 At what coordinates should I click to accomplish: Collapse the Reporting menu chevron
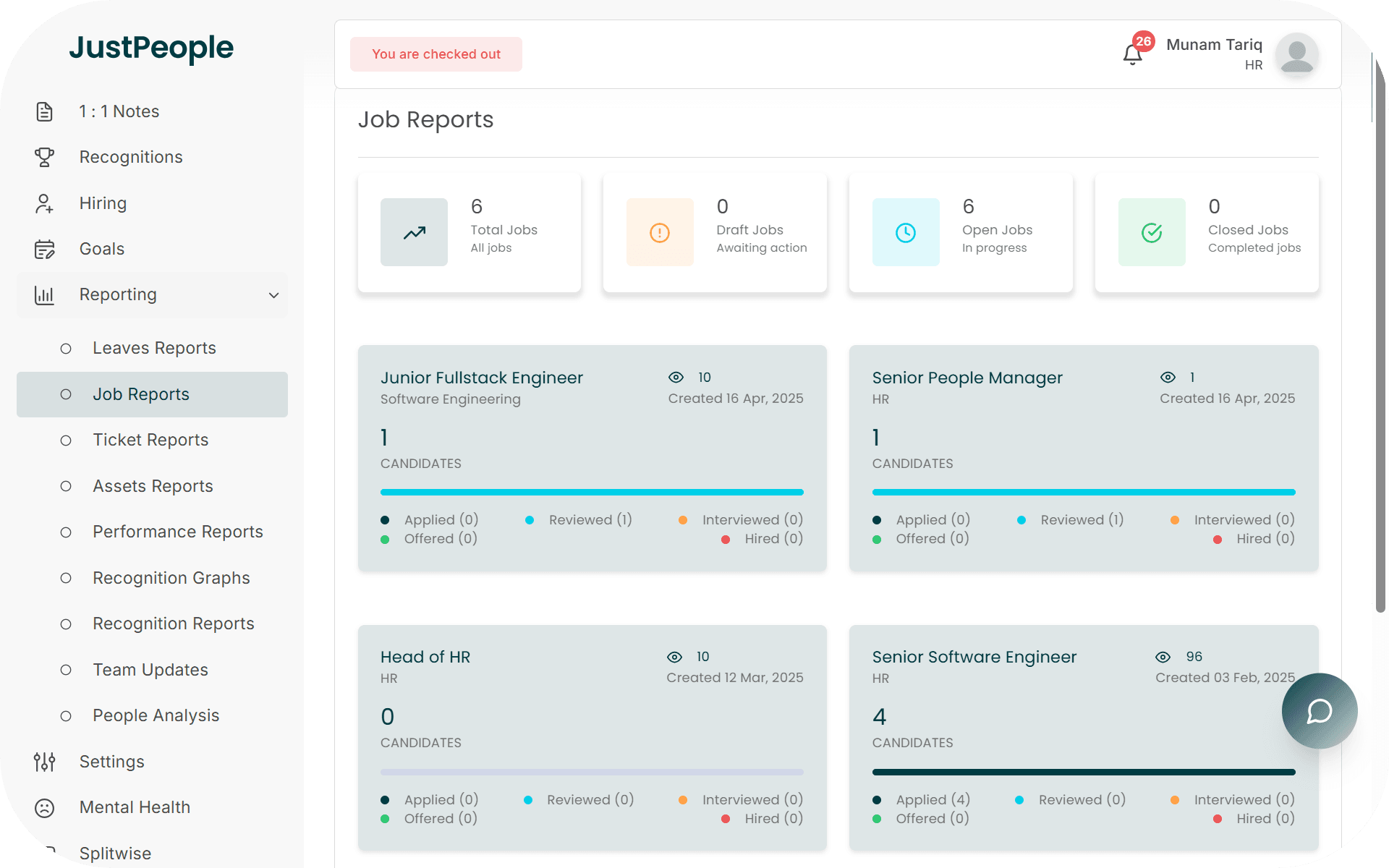pos(273,295)
